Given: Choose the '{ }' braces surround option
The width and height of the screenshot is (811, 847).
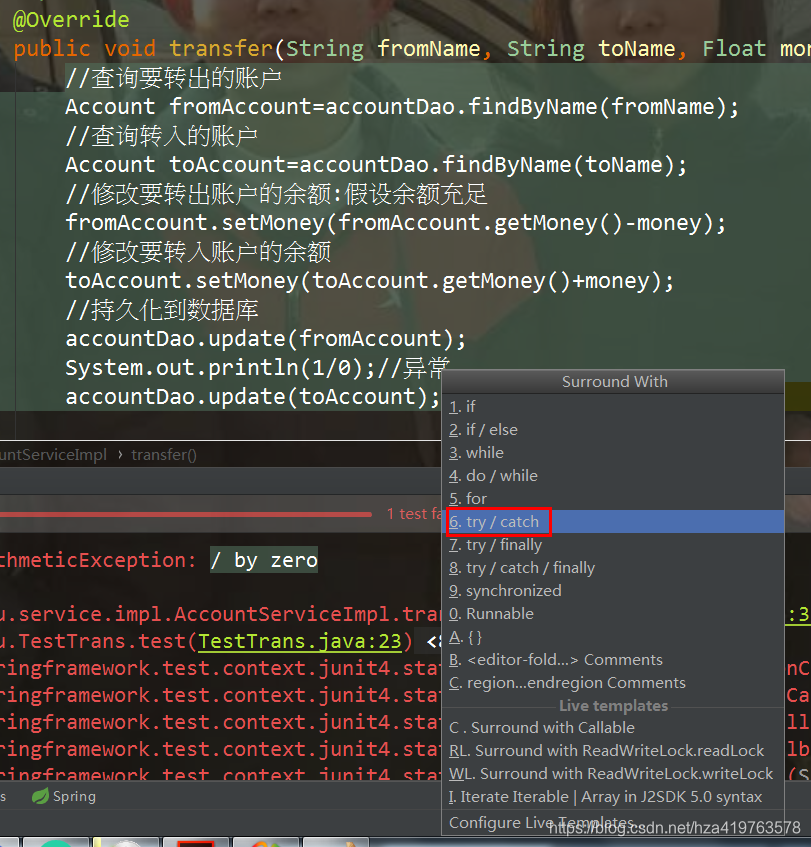Looking at the screenshot, I should (613, 637).
